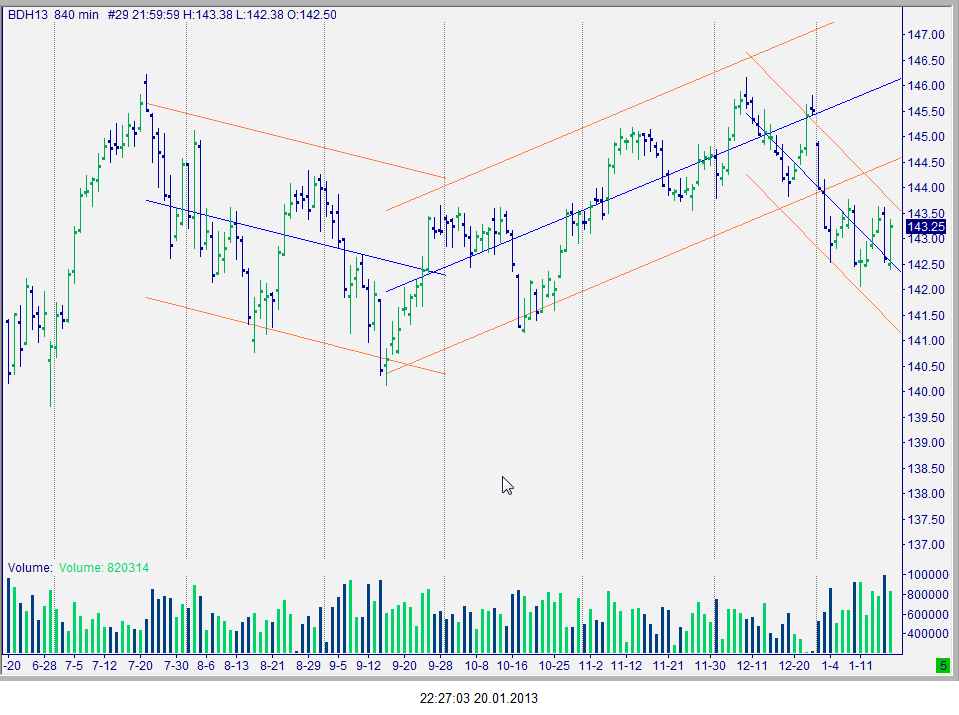The height and width of the screenshot is (715, 959).
Task: Click the 8-13 date label
Action: (236, 665)
